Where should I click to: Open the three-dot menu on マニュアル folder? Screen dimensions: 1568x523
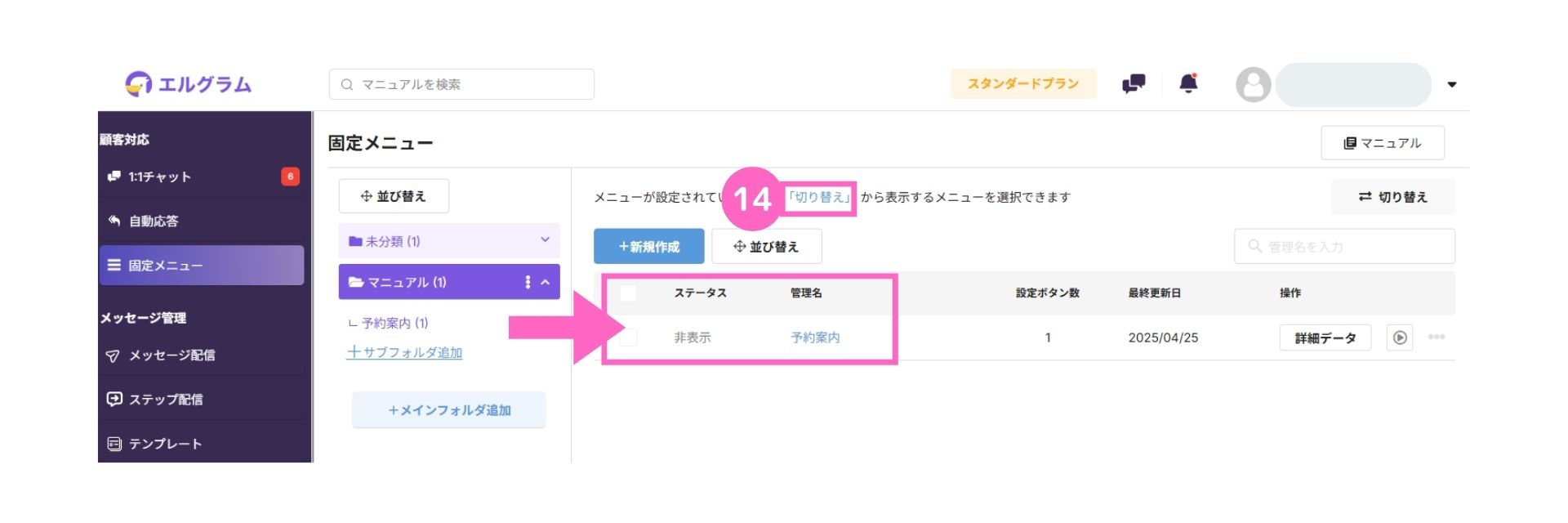528,282
